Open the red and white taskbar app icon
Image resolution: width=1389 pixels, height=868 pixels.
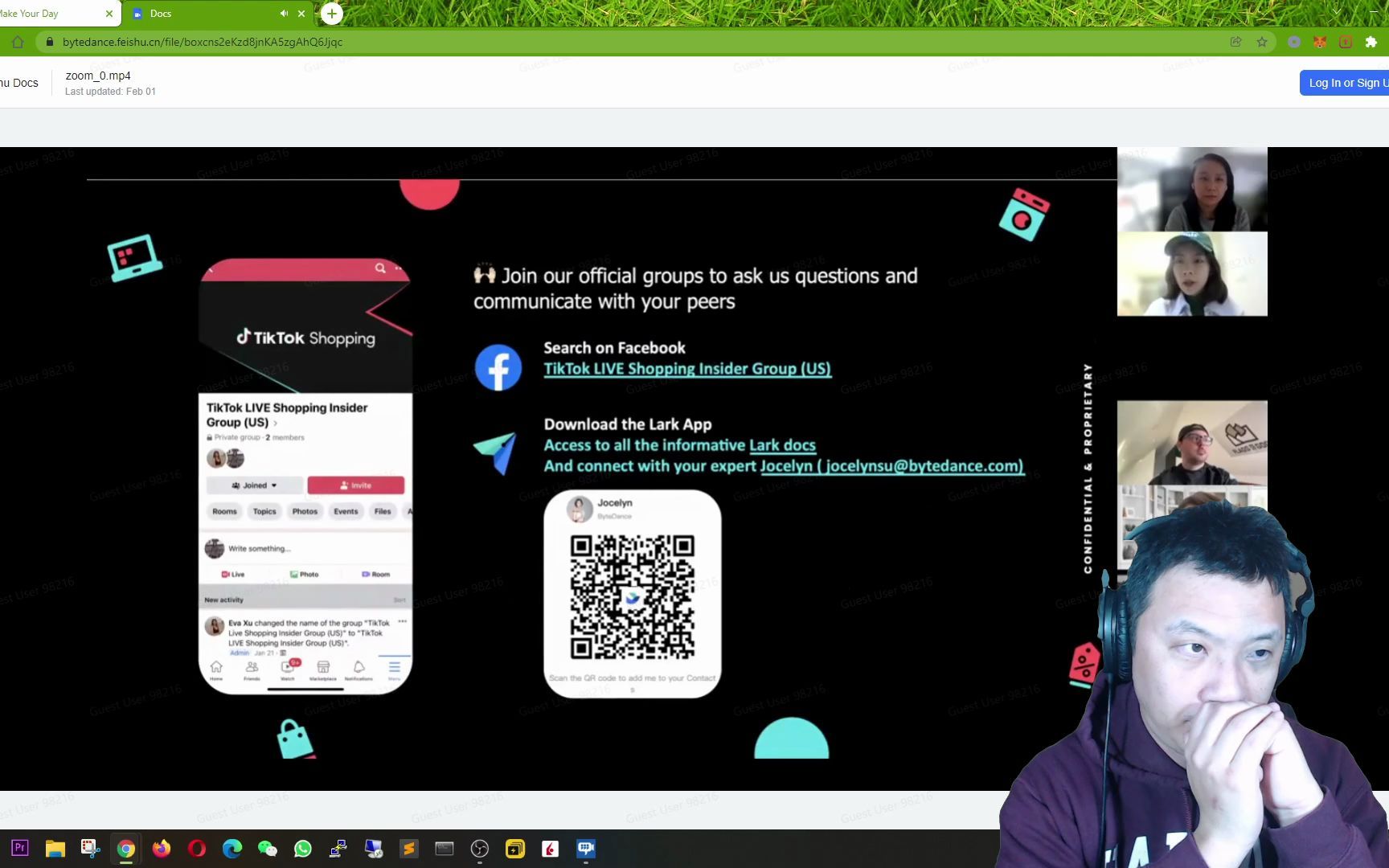[x=551, y=848]
